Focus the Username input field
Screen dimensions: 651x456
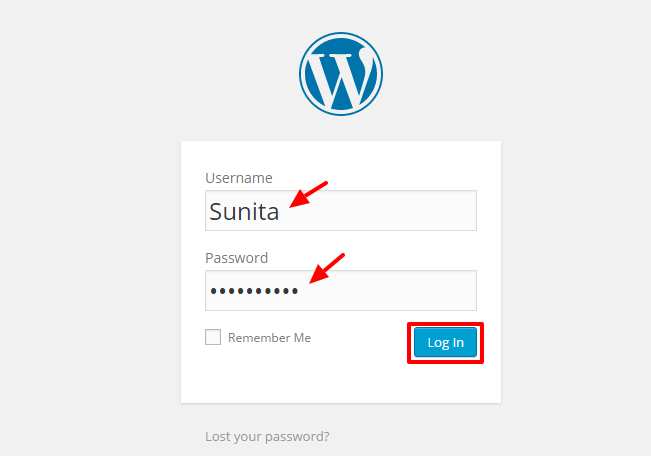pyautogui.click(x=400, y=211)
